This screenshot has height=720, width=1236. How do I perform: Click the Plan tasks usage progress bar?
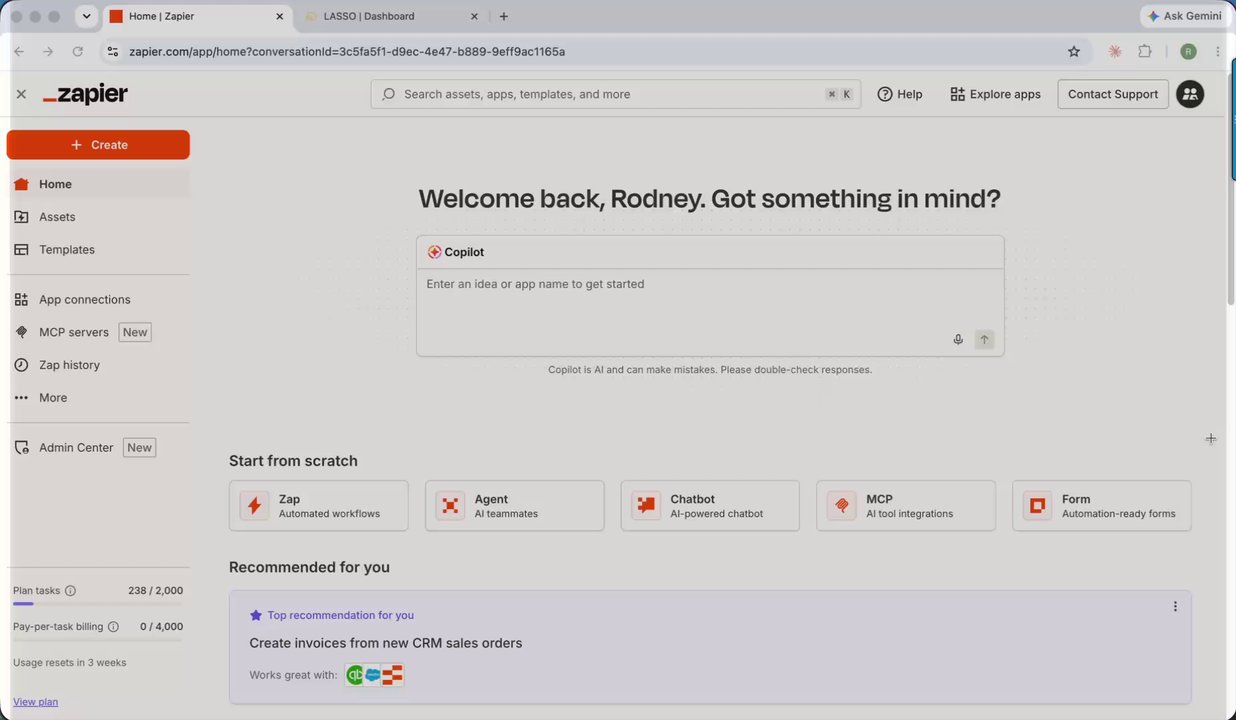pos(98,604)
